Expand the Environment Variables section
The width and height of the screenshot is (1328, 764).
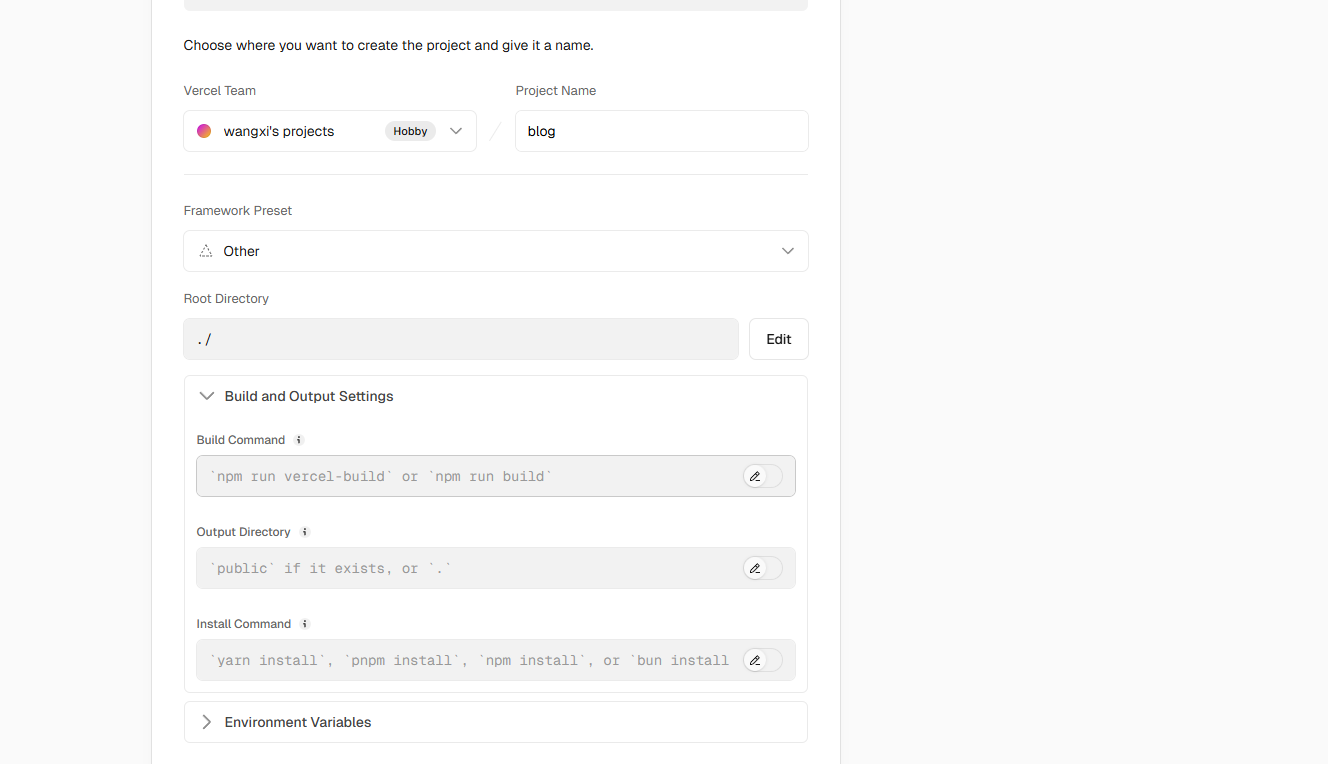(x=207, y=722)
